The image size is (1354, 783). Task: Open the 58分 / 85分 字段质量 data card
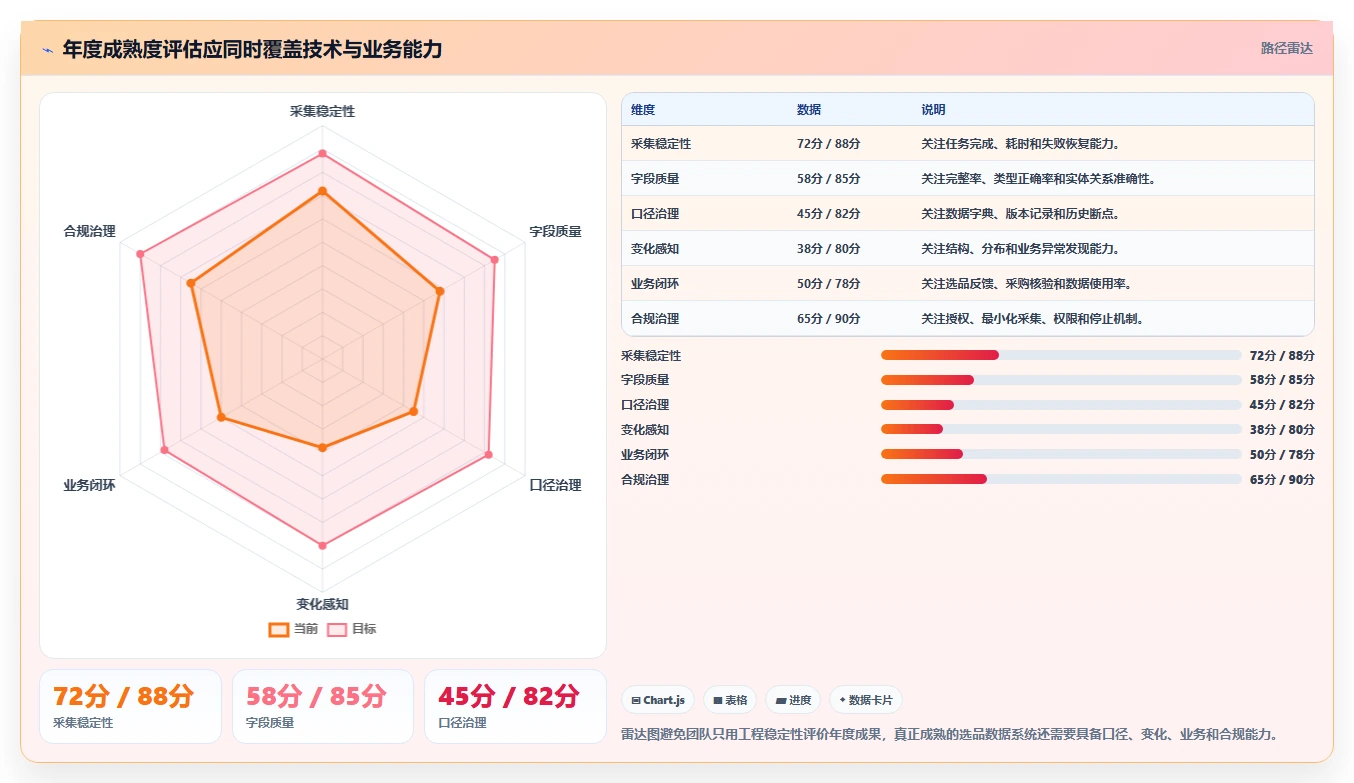pyautogui.click(x=323, y=706)
